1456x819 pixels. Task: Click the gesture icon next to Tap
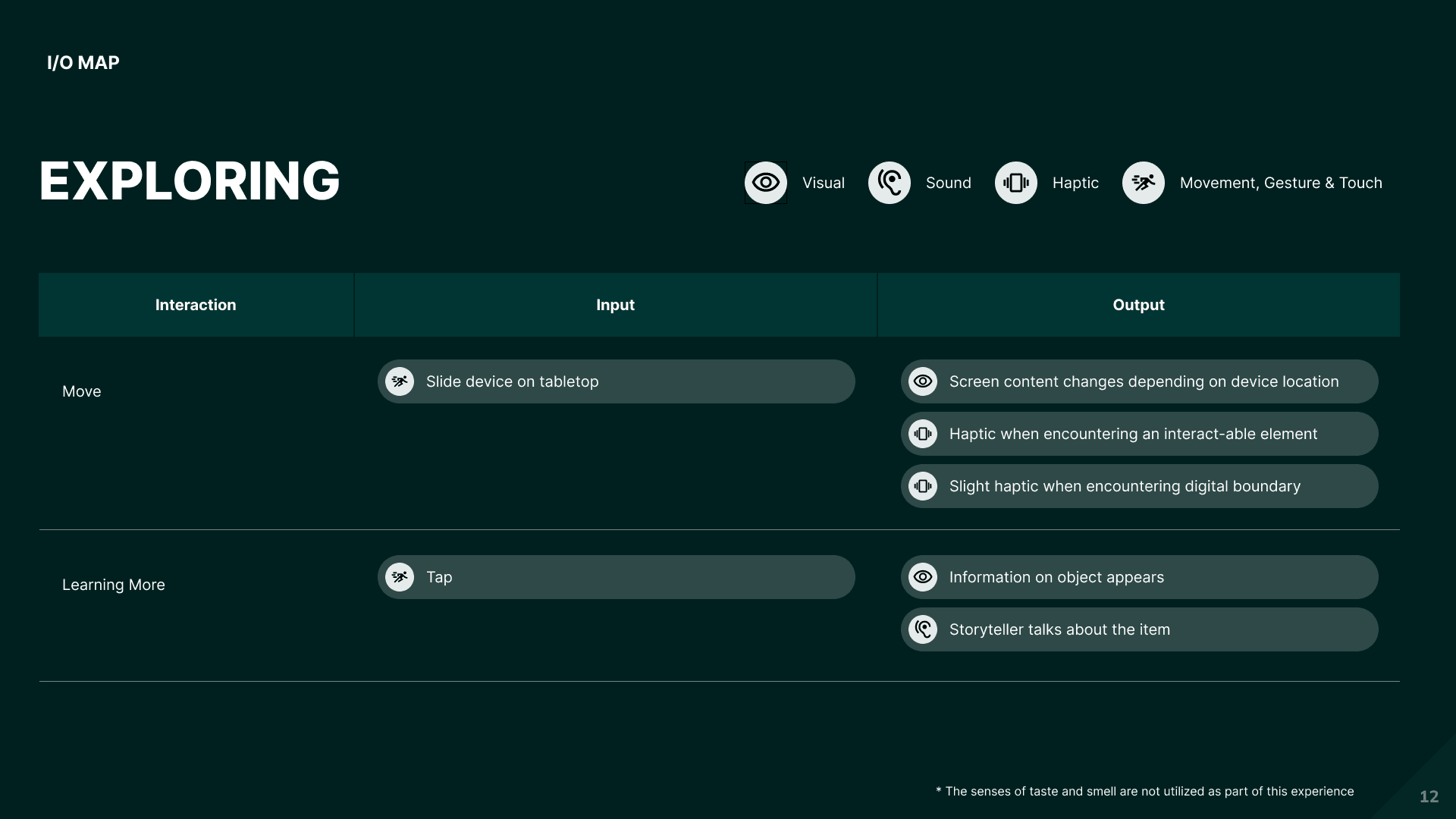[400, 577]
